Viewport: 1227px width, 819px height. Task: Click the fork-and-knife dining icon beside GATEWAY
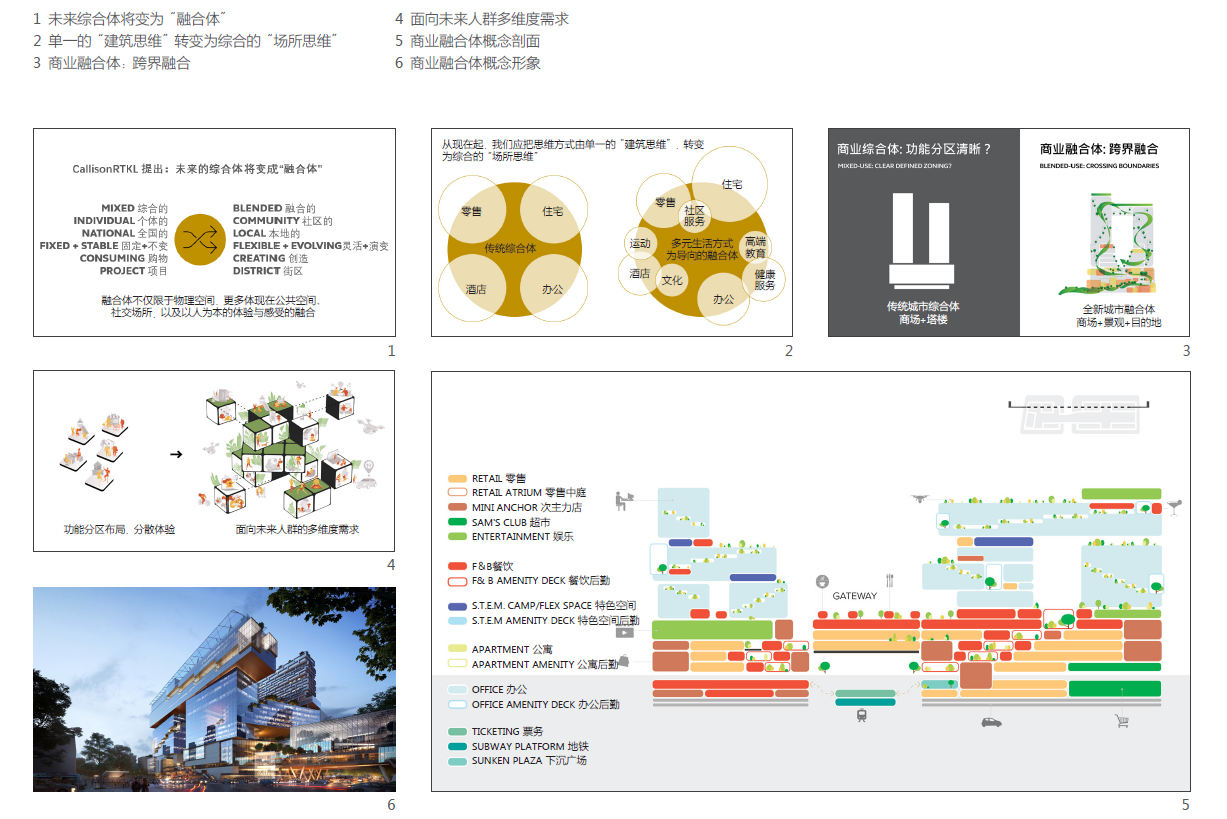(x=889, y=580)
